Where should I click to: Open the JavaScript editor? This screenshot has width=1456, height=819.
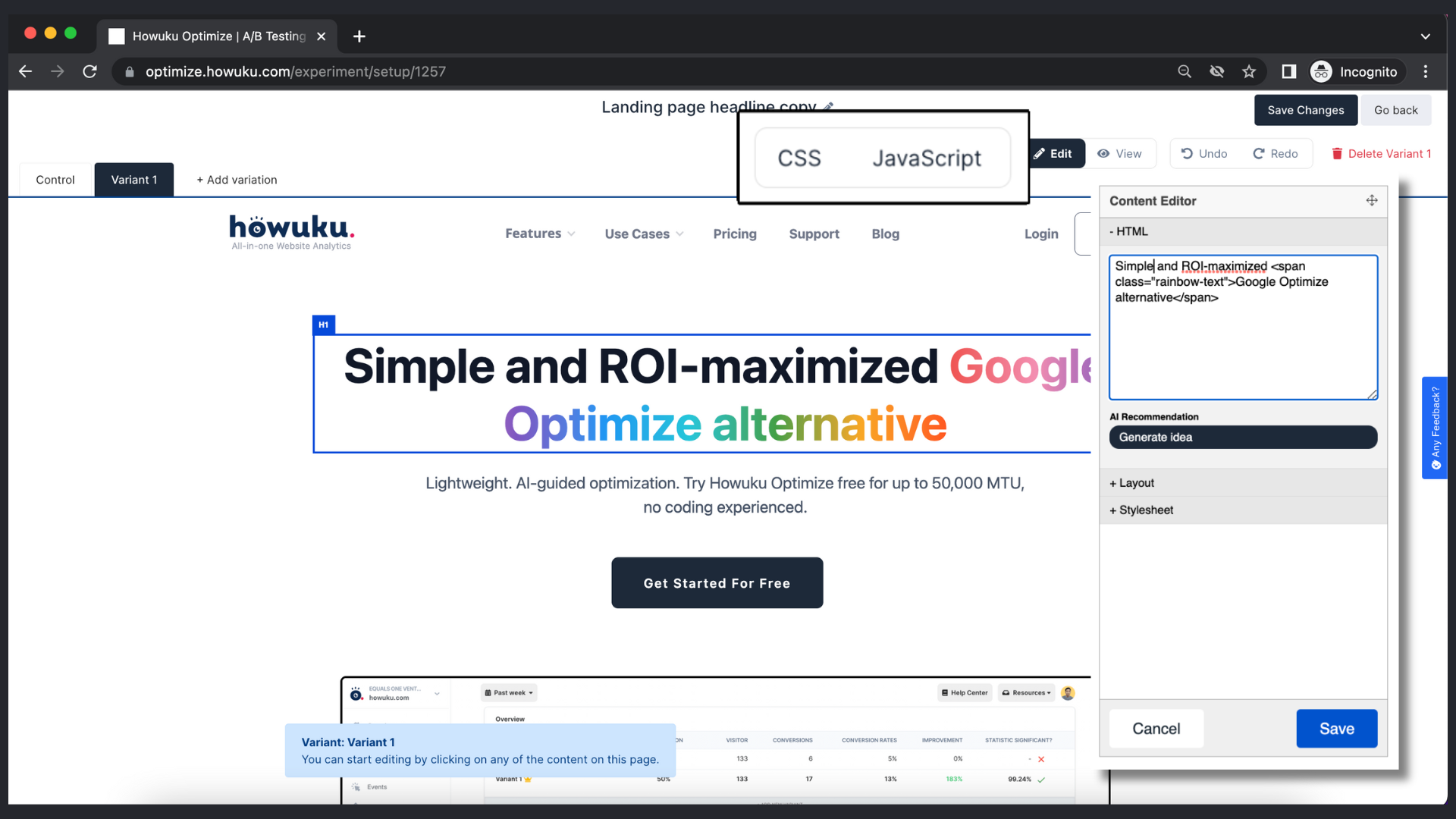(x=926, y=158)
